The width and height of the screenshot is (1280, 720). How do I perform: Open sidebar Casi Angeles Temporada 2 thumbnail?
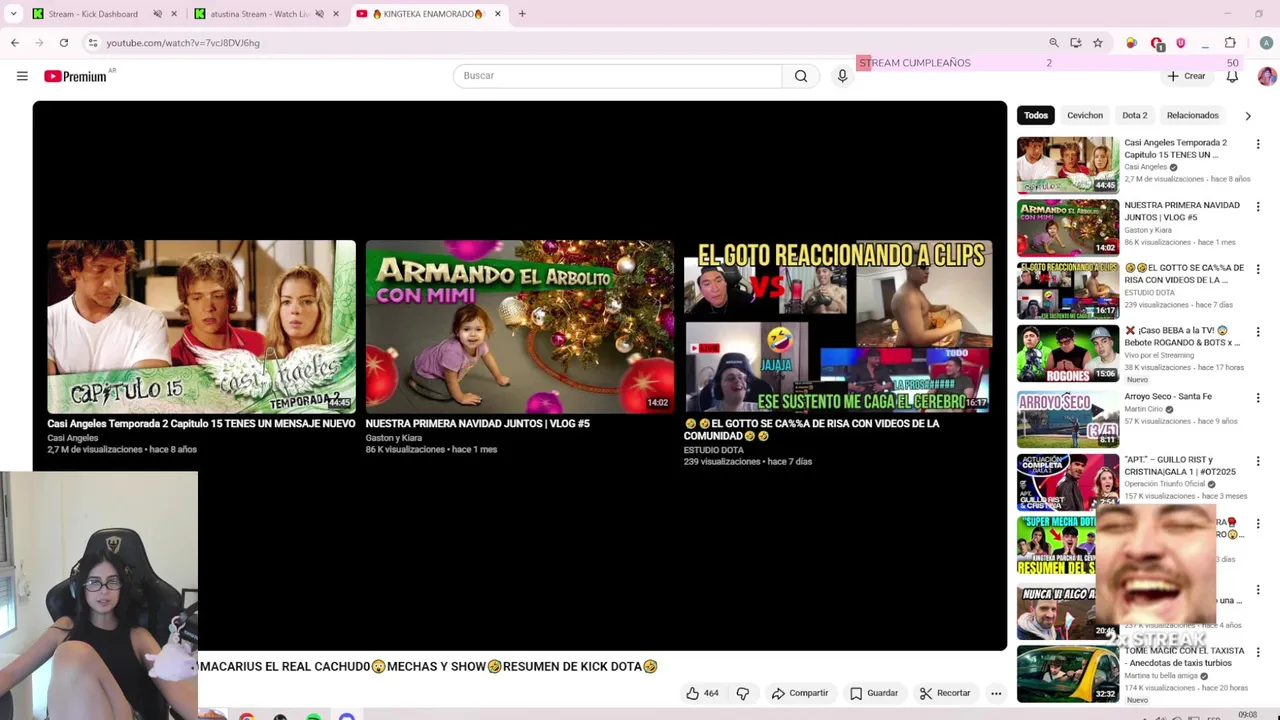pyautogui.click(x=1068, y=165)
